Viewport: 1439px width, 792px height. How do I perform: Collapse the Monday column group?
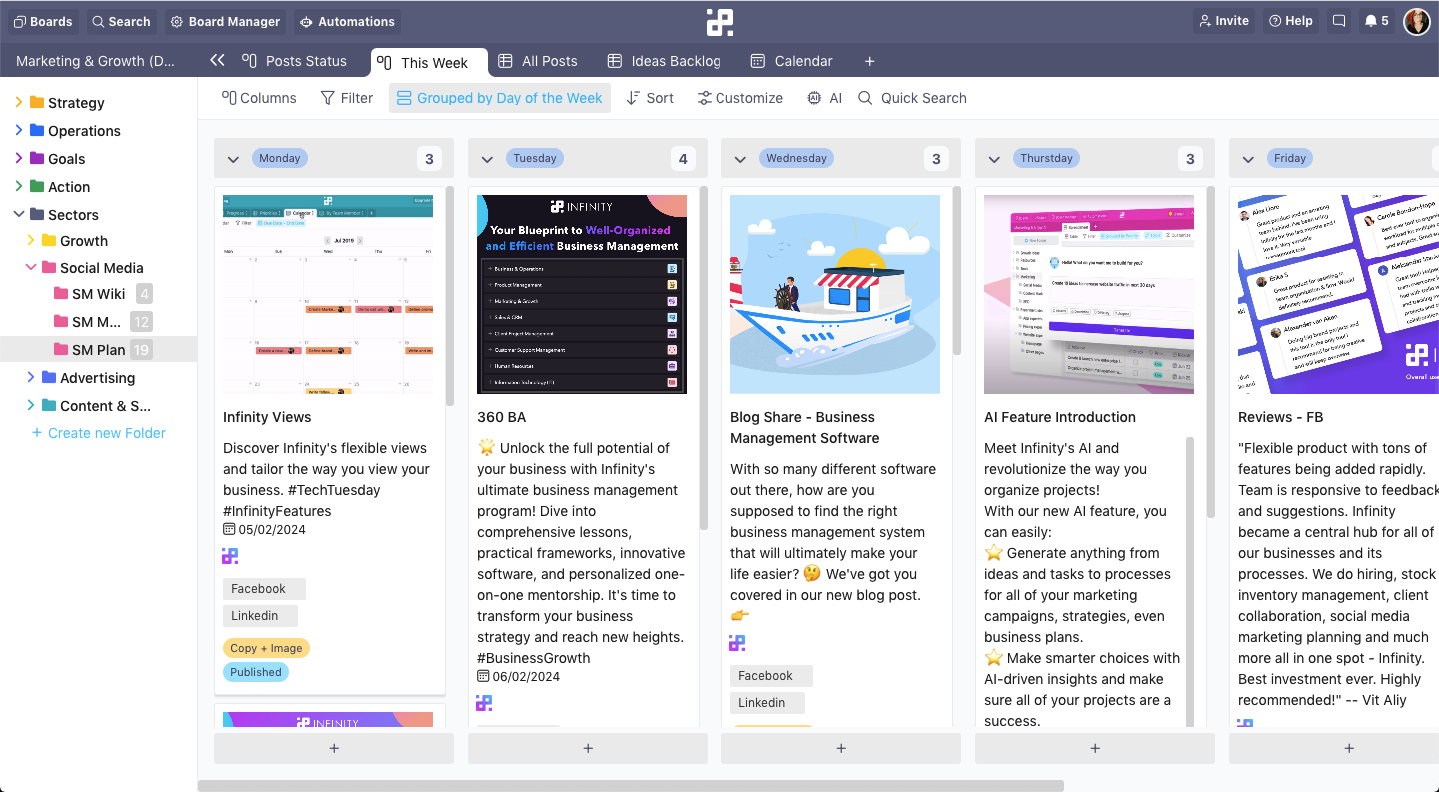tap(233, 159)
